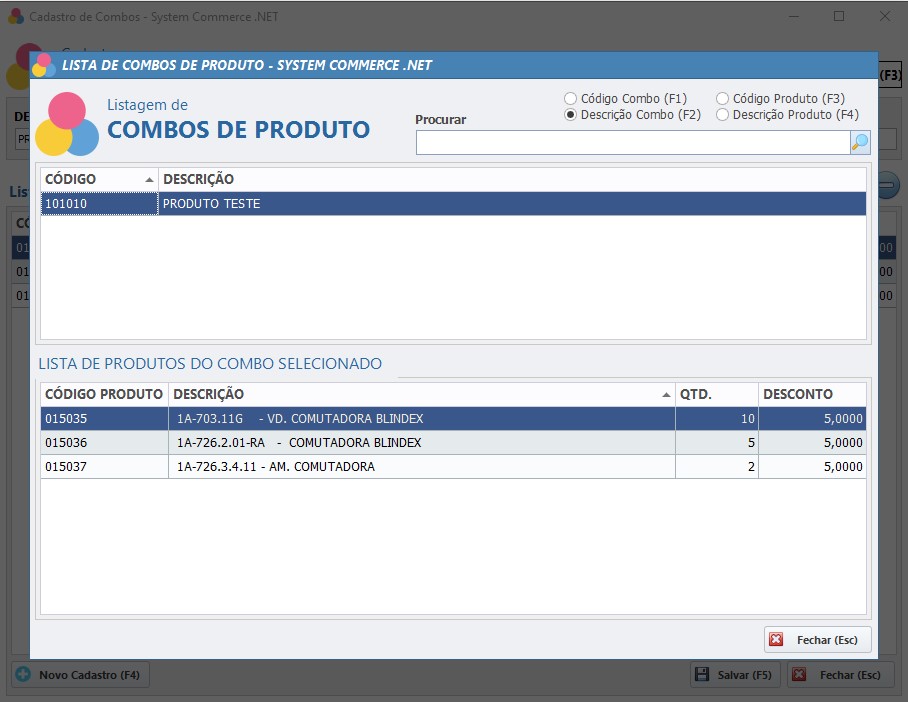Select the Descrição Combo (F2) radio button
This screenshot has height=702, width=908.
[571, 114]
